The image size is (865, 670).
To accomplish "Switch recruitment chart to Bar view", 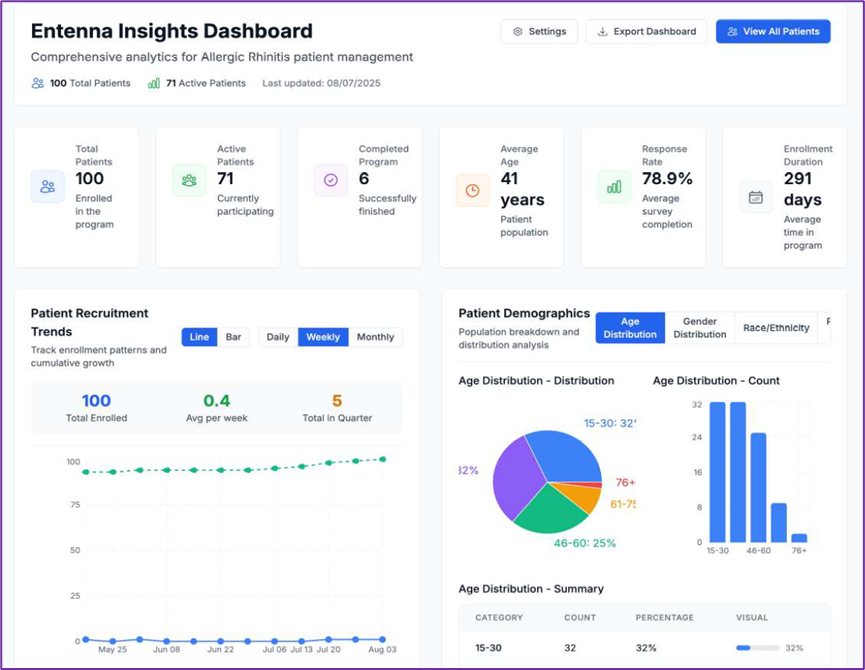I will pos(233,337).
